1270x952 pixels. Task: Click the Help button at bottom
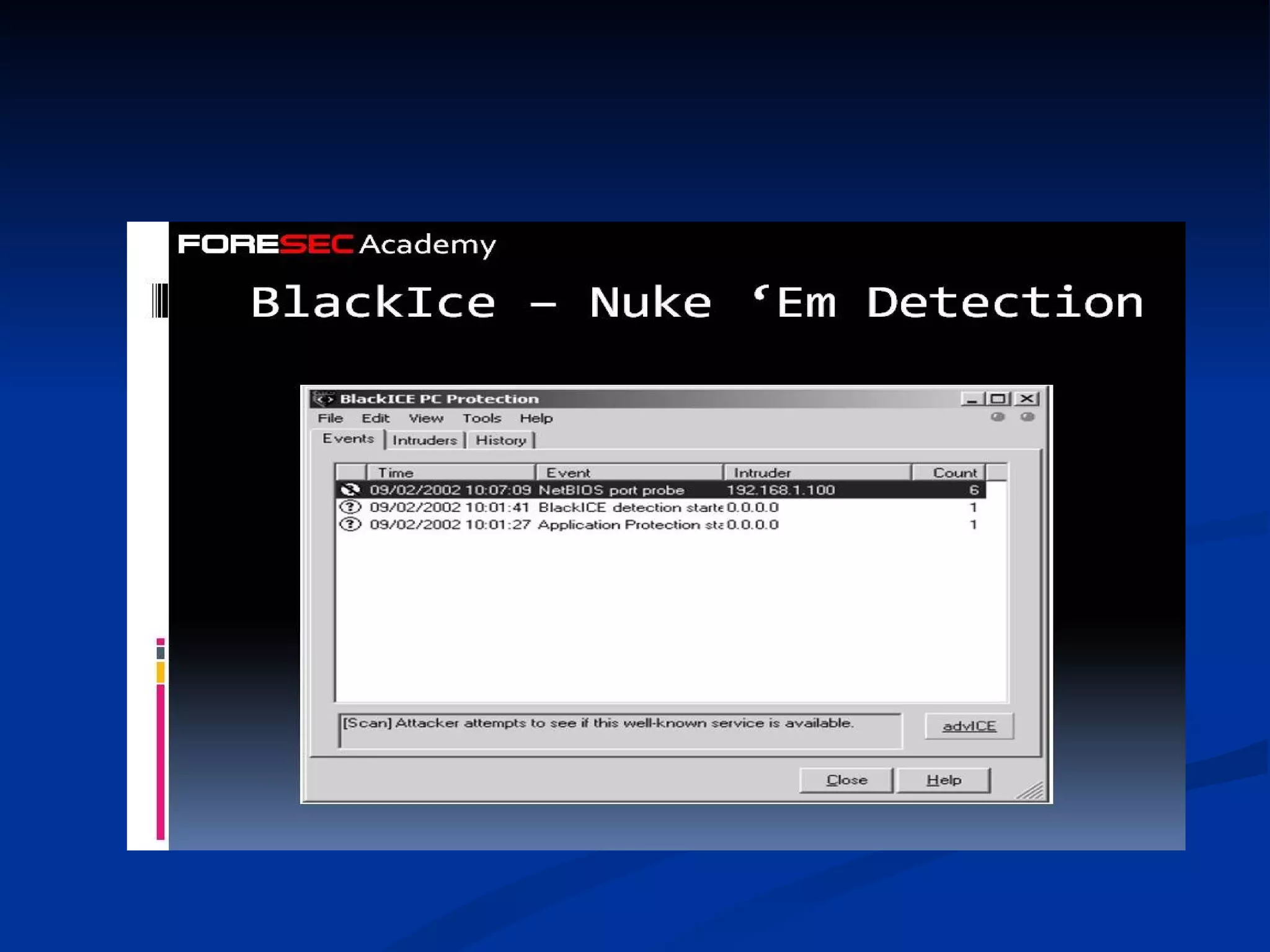(943, 780)
